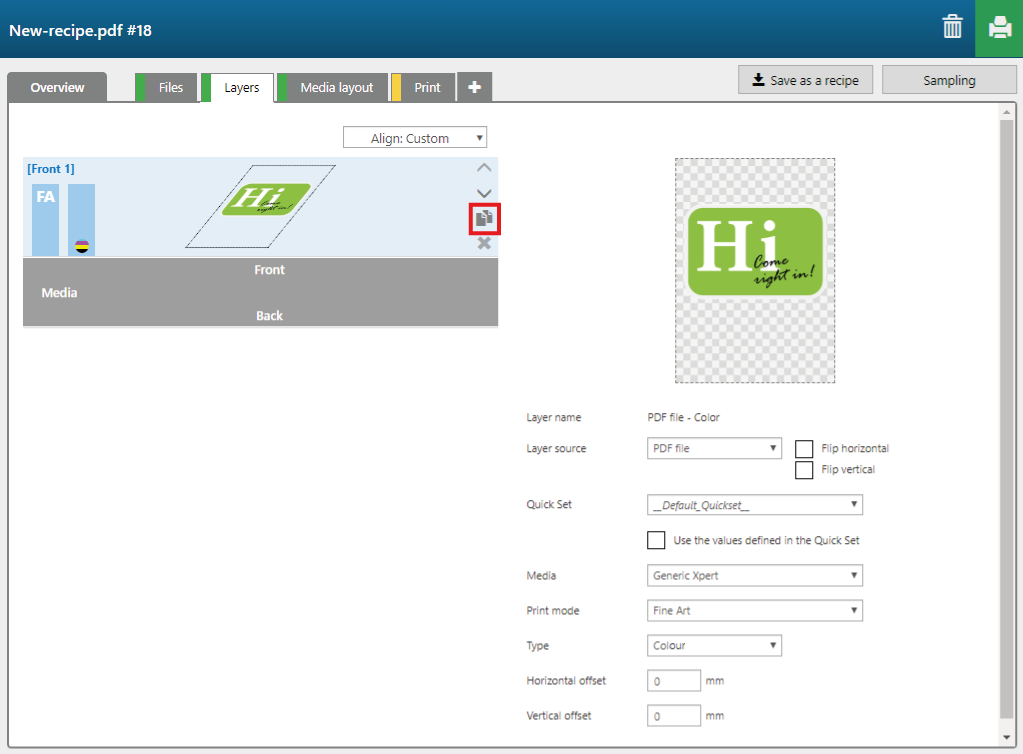
Task: Click the blank blue bar beside FA
Action: coord(82,220)
